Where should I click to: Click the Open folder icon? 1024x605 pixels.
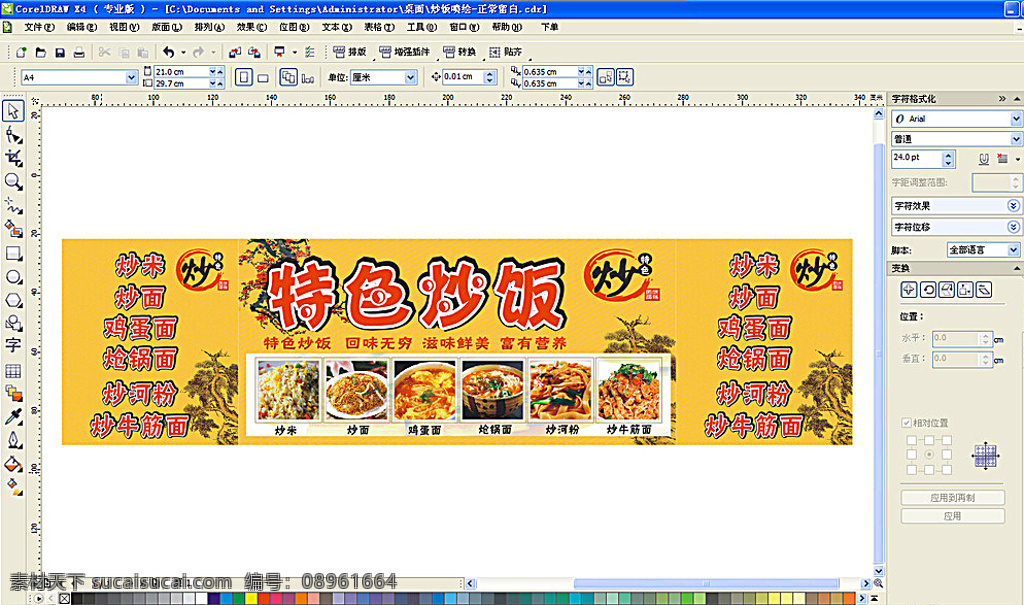coord(40,52)
